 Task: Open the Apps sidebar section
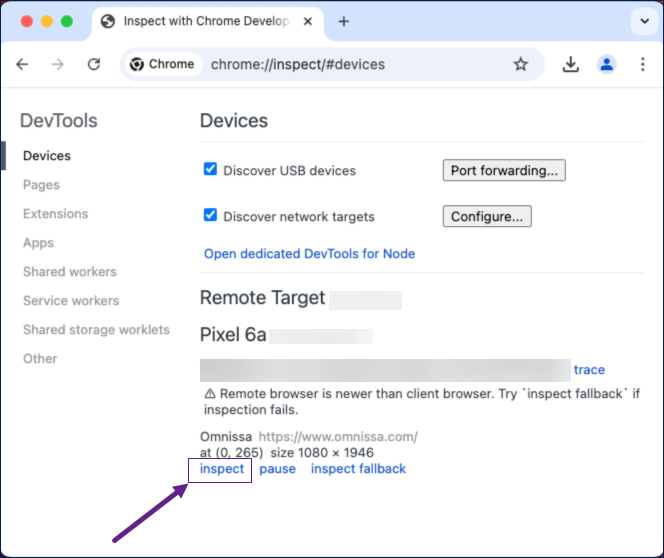[x=38, y=243]
